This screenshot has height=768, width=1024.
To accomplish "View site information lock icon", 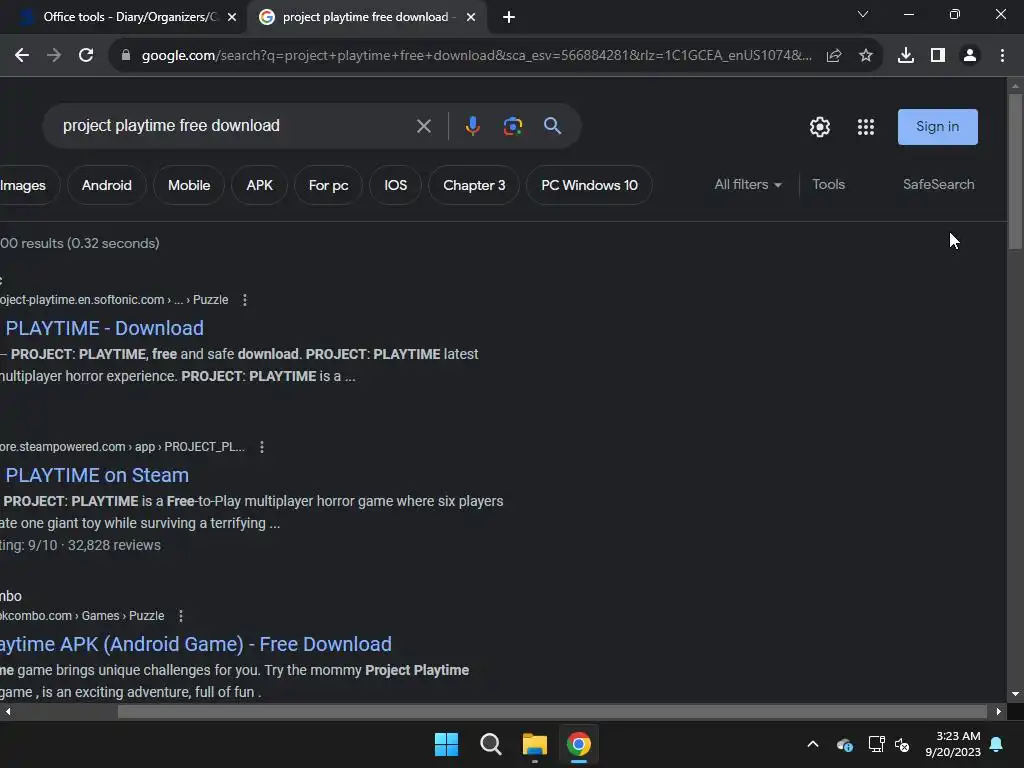I will (125, 56).
